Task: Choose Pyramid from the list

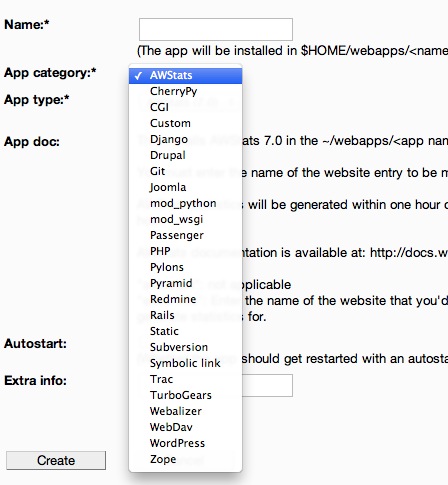Action: pyautogui.click(x=185, y=283)
